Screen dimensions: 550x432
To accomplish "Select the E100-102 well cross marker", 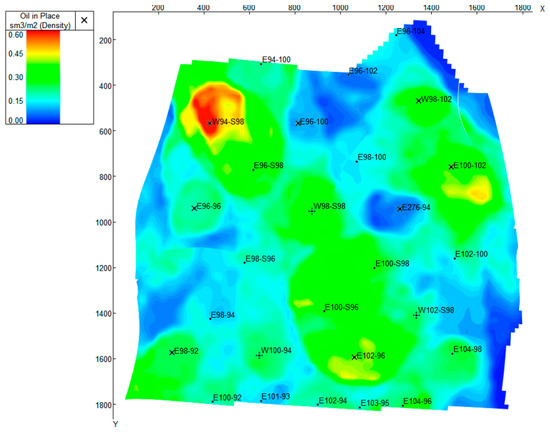I will [x=451, y=167].
